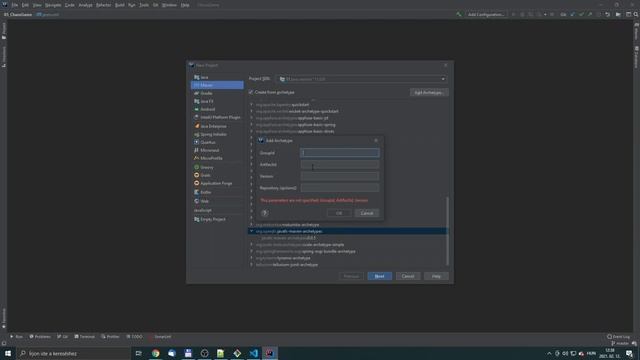This screenshot has width=640, height=360.
Task: Click the build hammer icon in toolbar
Action: click(459, 14)
